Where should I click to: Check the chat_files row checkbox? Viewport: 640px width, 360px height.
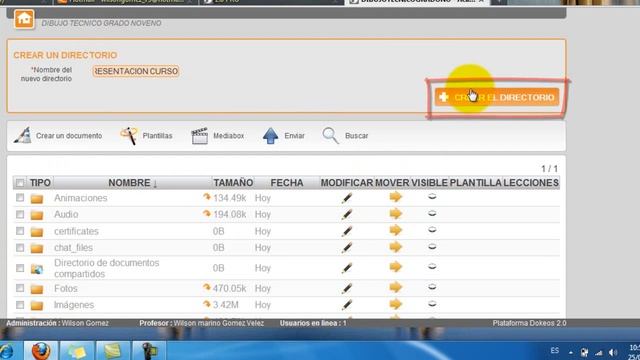point(20,248)
